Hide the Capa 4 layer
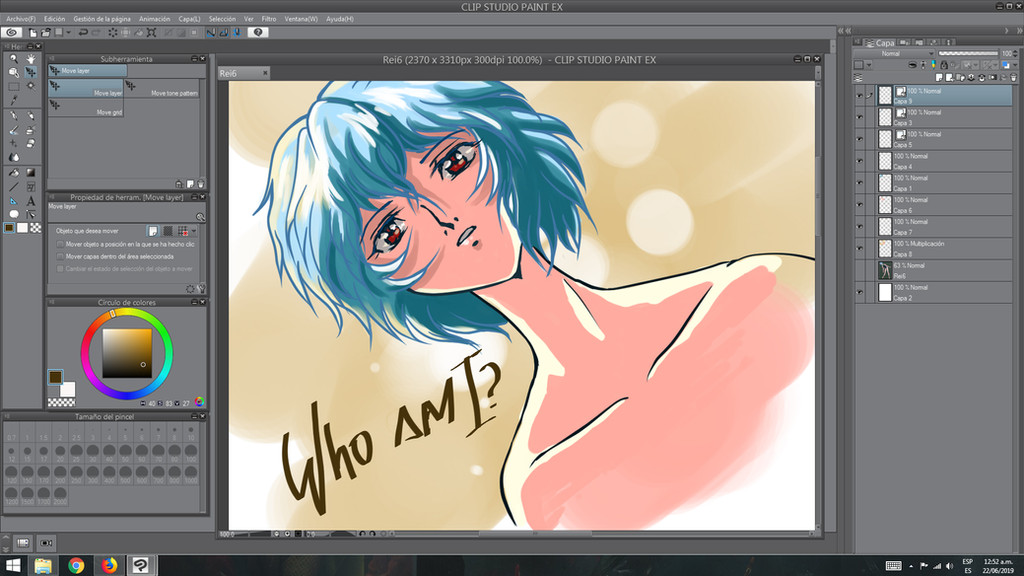This screenshot has width=1024, height=576. point(859,161)
